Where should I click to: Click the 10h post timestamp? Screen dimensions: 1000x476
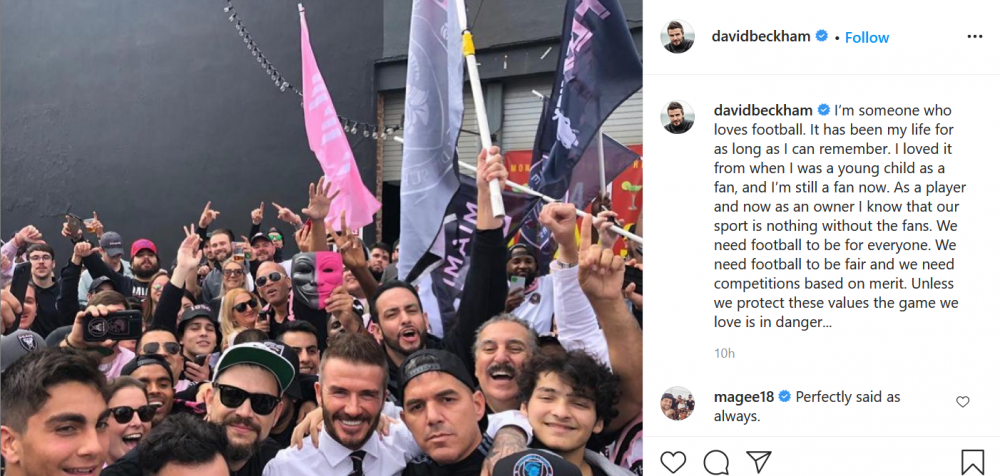click(724, 353)
